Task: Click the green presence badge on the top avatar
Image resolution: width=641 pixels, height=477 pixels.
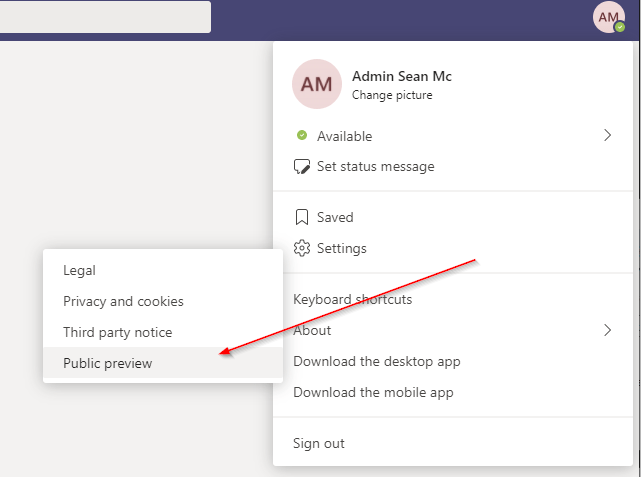Action: 620,27
